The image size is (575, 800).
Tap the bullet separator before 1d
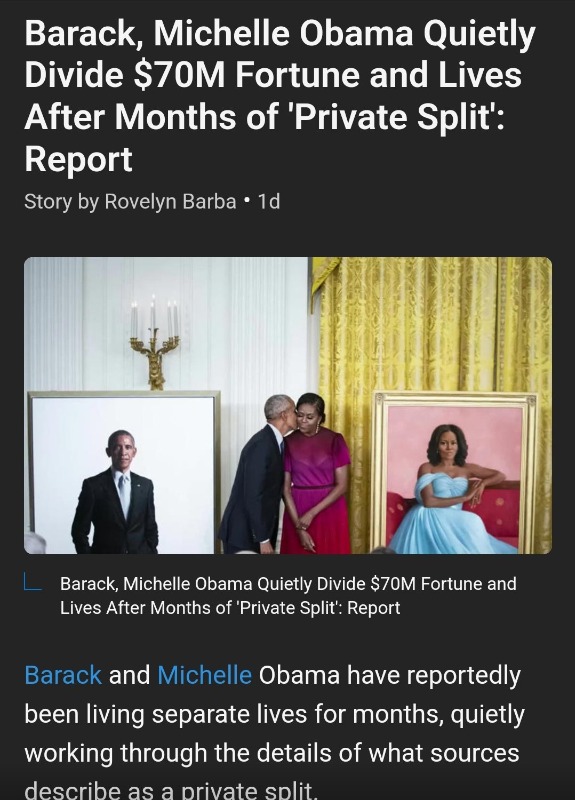247,201
